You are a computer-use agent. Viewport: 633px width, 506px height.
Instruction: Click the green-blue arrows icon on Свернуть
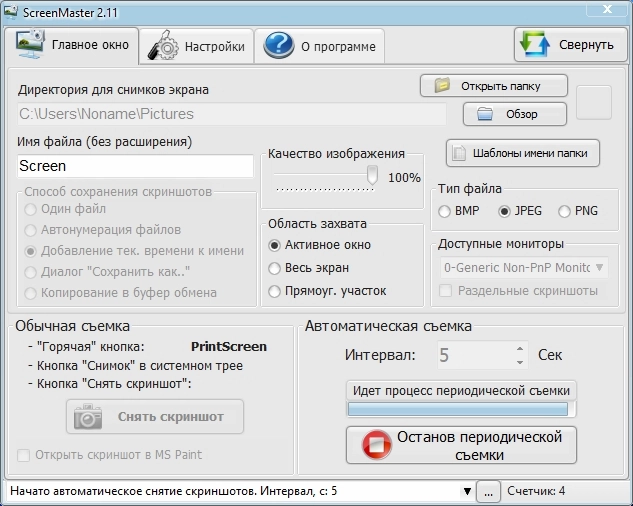pos(535,44)
